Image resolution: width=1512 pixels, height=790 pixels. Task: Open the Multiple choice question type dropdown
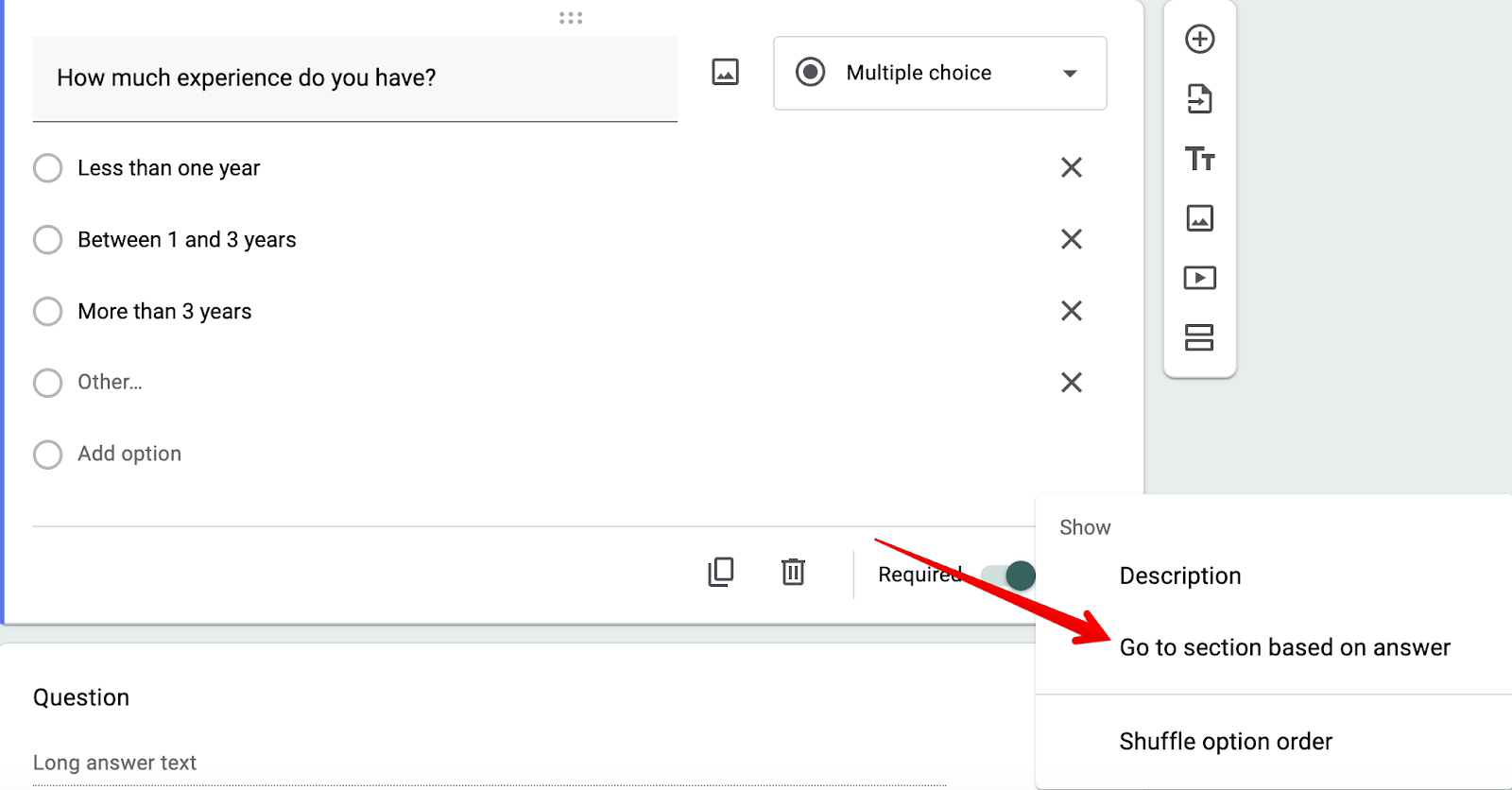(939, 73)
